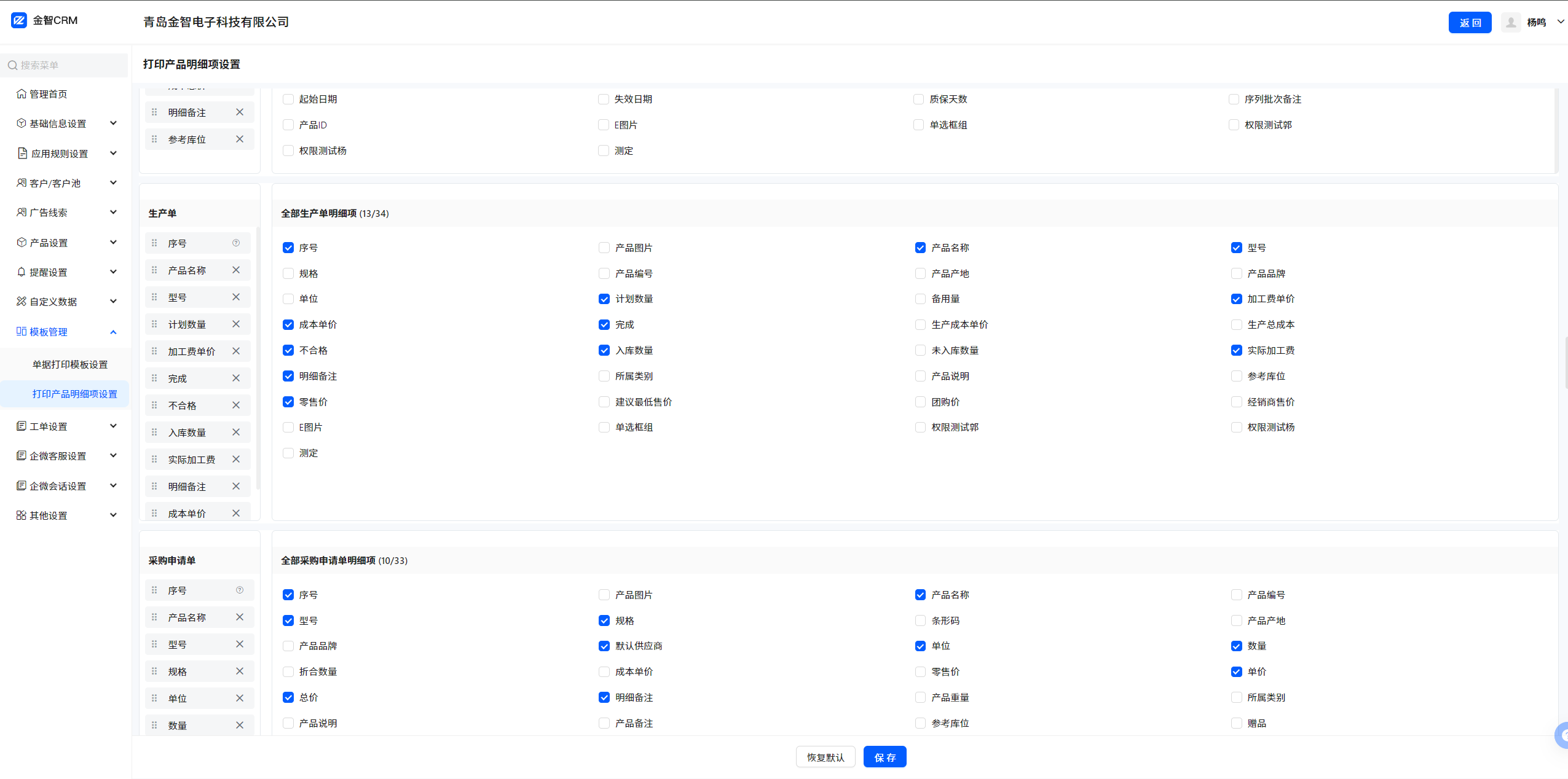Click the 金智CRM logo icon

[19, 20]
